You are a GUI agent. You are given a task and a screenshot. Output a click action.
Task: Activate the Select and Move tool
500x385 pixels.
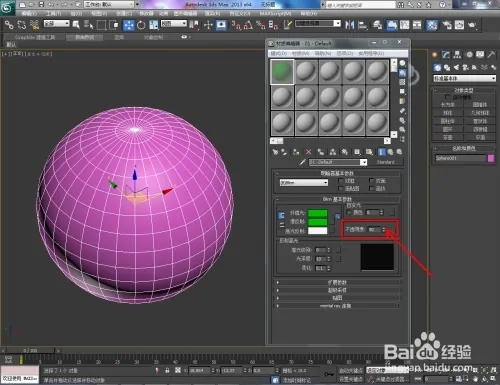coord(128,25)
